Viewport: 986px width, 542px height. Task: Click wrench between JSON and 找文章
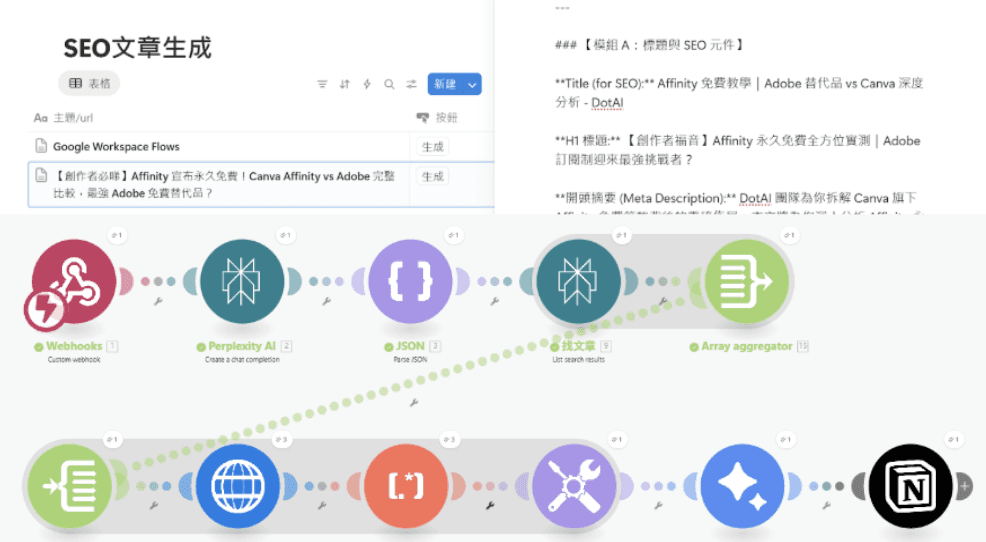(495, 302)
